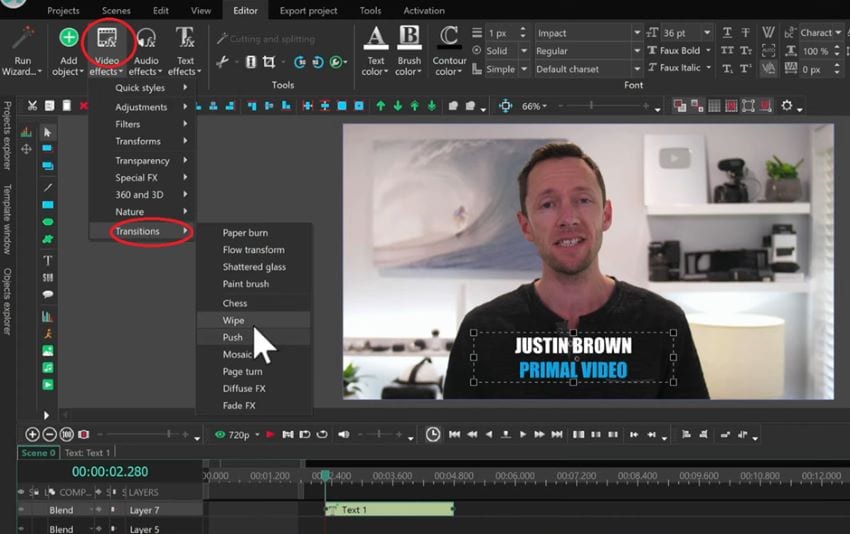
Task: Toggle Faux Bold style
Action: pos(679,50)
